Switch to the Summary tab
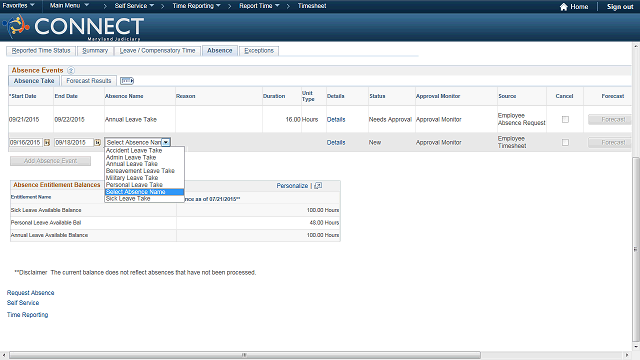Screen dimensions: 640x360 click(95, 51)
